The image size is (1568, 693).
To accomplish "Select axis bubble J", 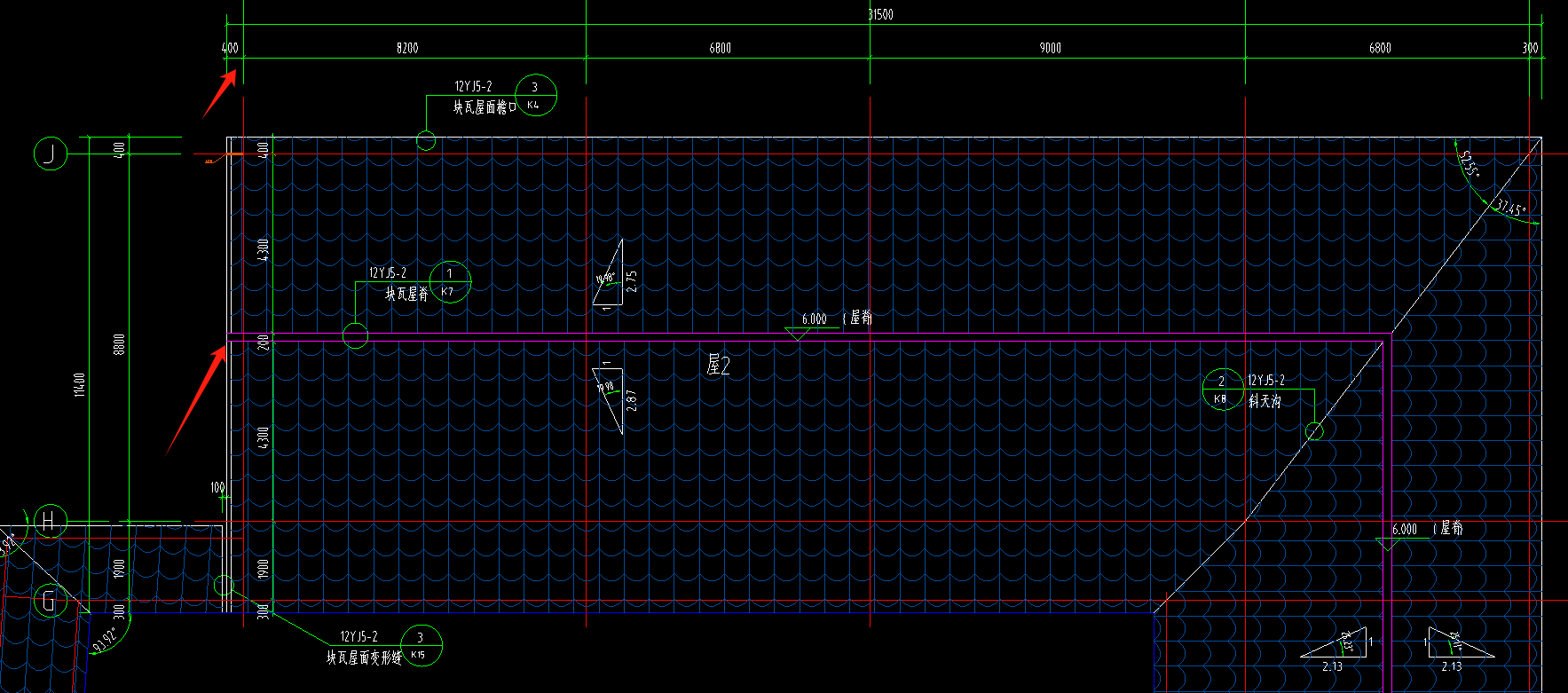I will coord(51,154).
